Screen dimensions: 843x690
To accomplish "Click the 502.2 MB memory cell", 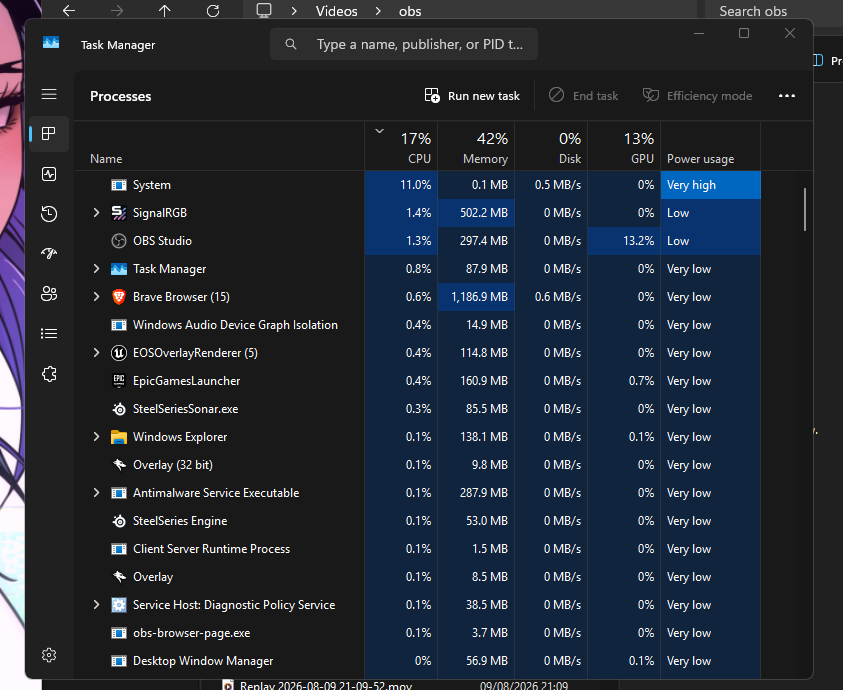I will pyautogui.click(x=476, y=213).
